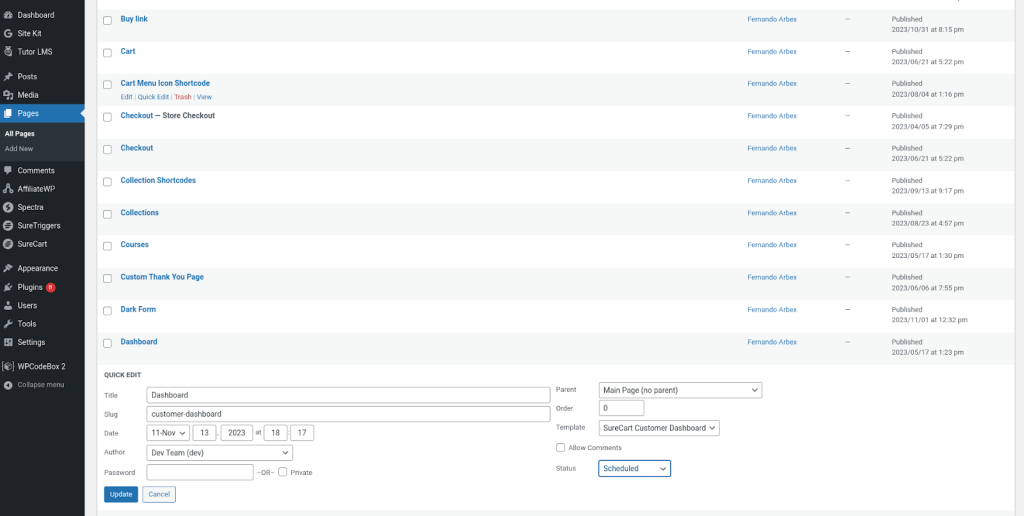Click the Plugins plug icon
The width and height of the screenshot is (1024, 516).
pyautogui.click(x=8, y=287)
